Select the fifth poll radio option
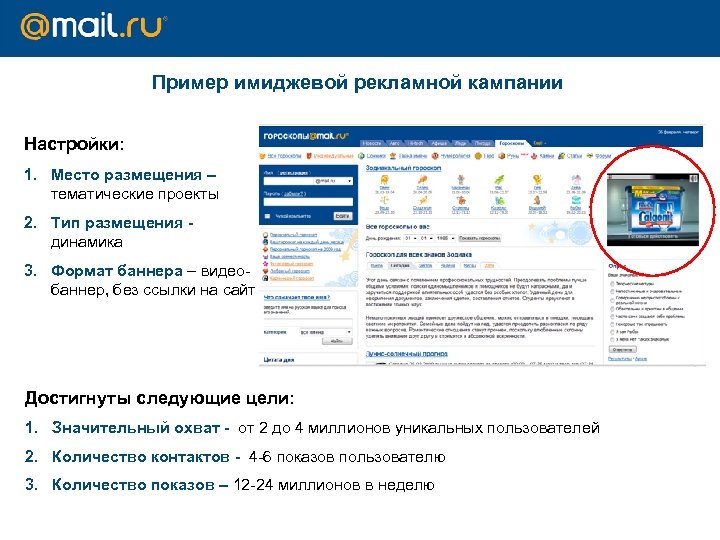The height and width of the screenshot is (540, 720). click(x=612, y=316)
